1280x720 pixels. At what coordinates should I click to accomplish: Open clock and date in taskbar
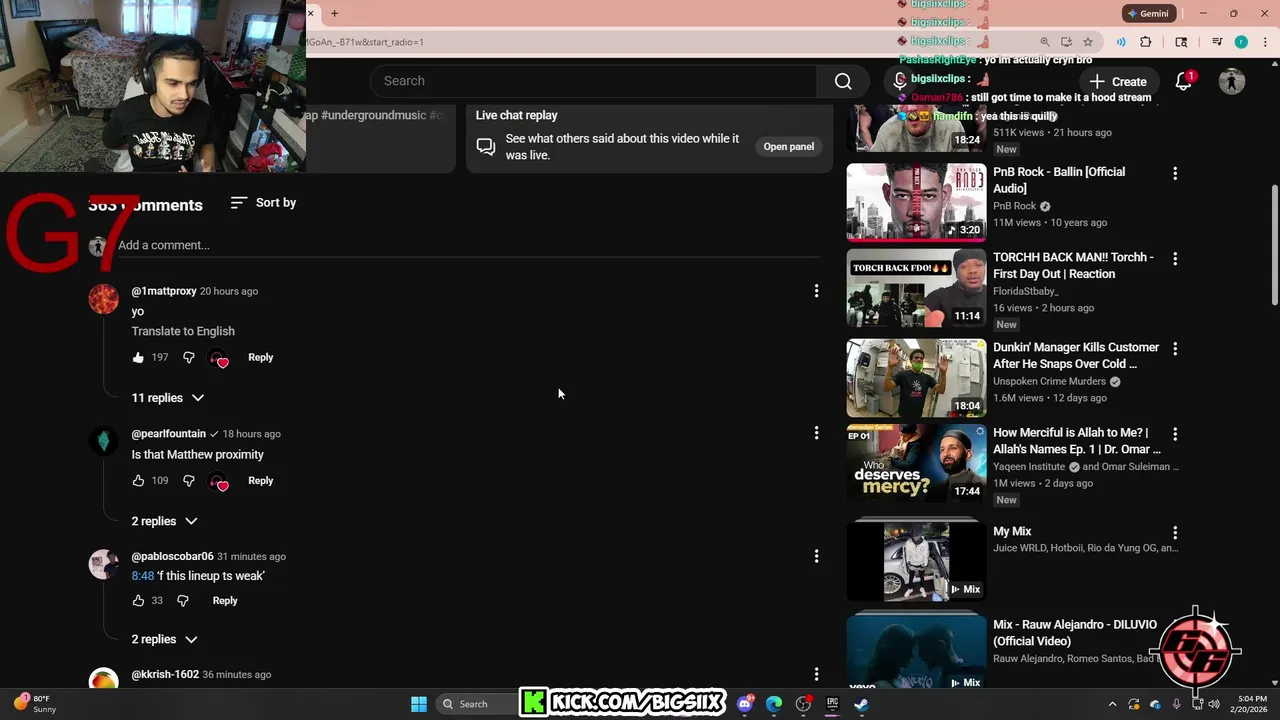pos(1250,704)
